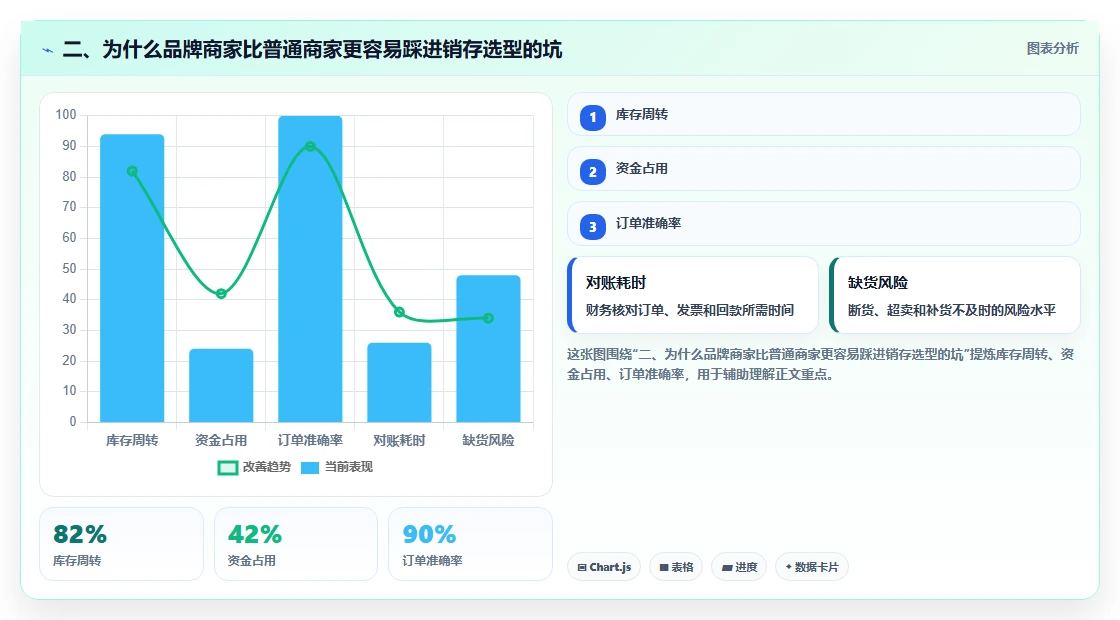Select the 资金占用 list item
The height and width of the screenshot is (620, 1120).
(824, 169)
